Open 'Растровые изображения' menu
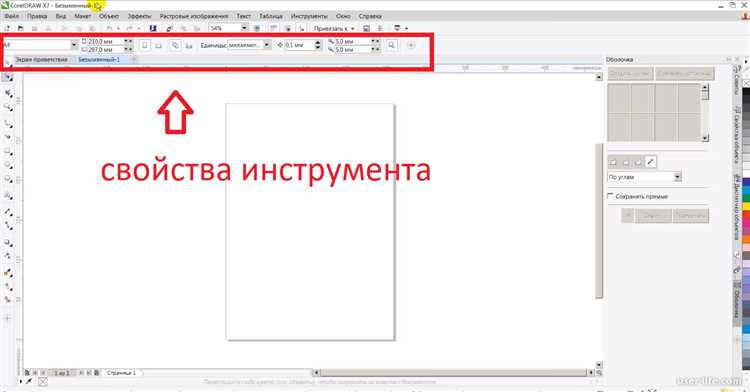This screenshot has height=392, width=750. click(194, 16)
